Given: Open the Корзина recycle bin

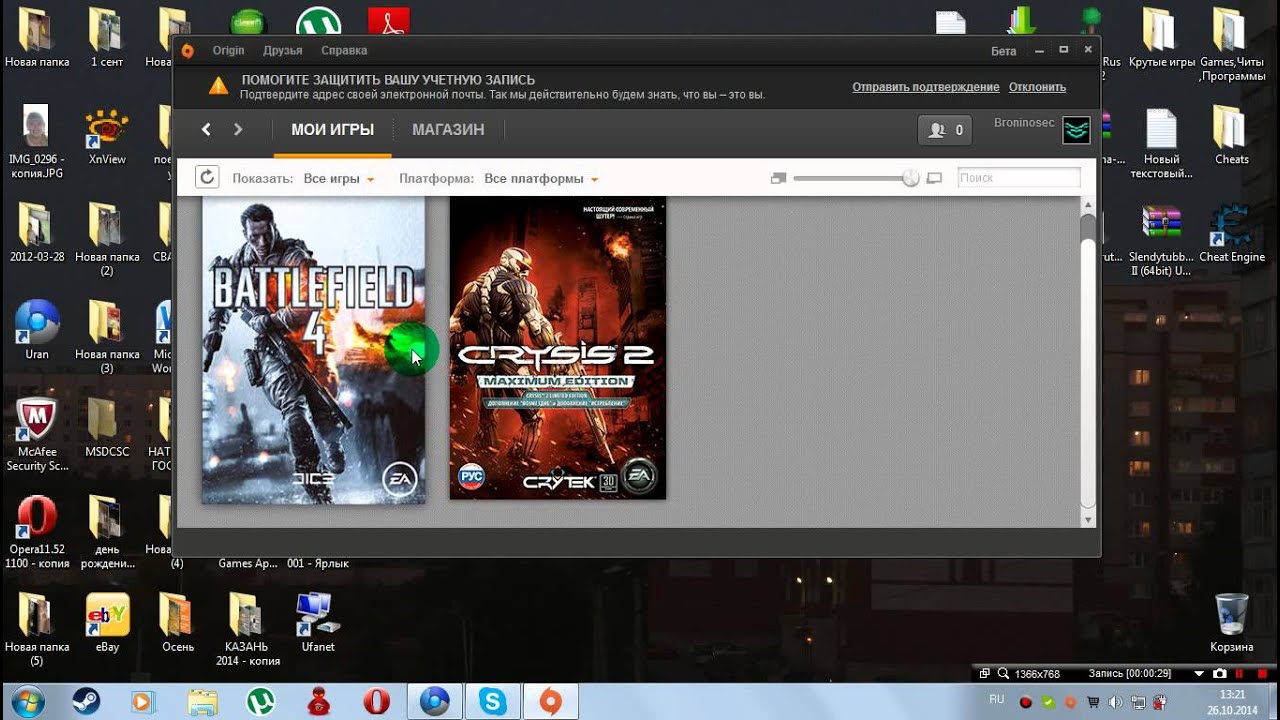Looking at the screenshot, I should 1231,623.
